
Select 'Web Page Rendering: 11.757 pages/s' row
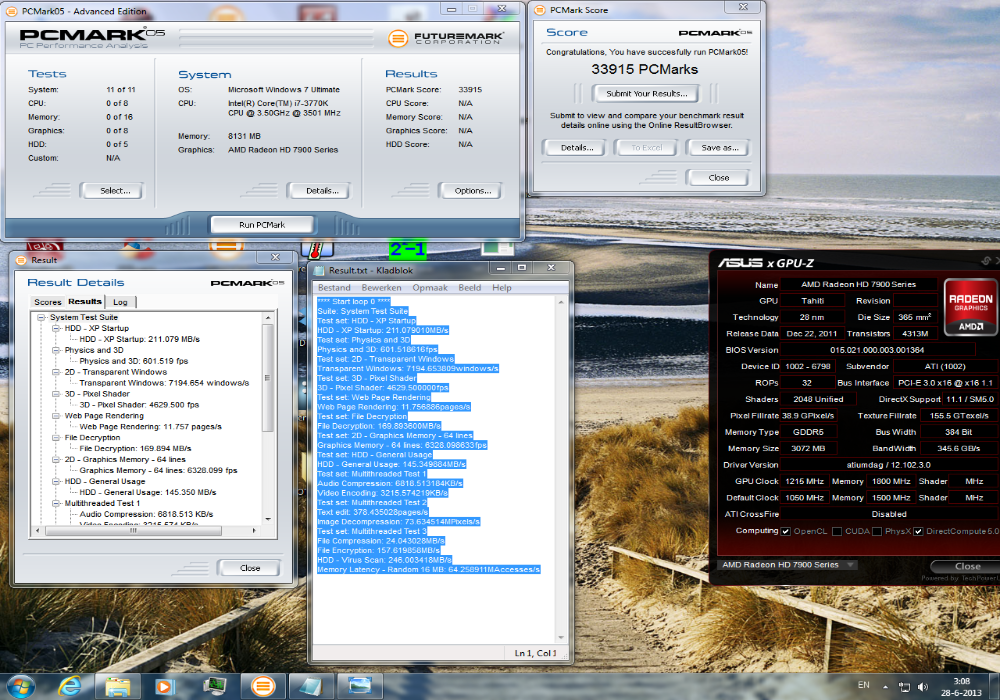[151, 427]
